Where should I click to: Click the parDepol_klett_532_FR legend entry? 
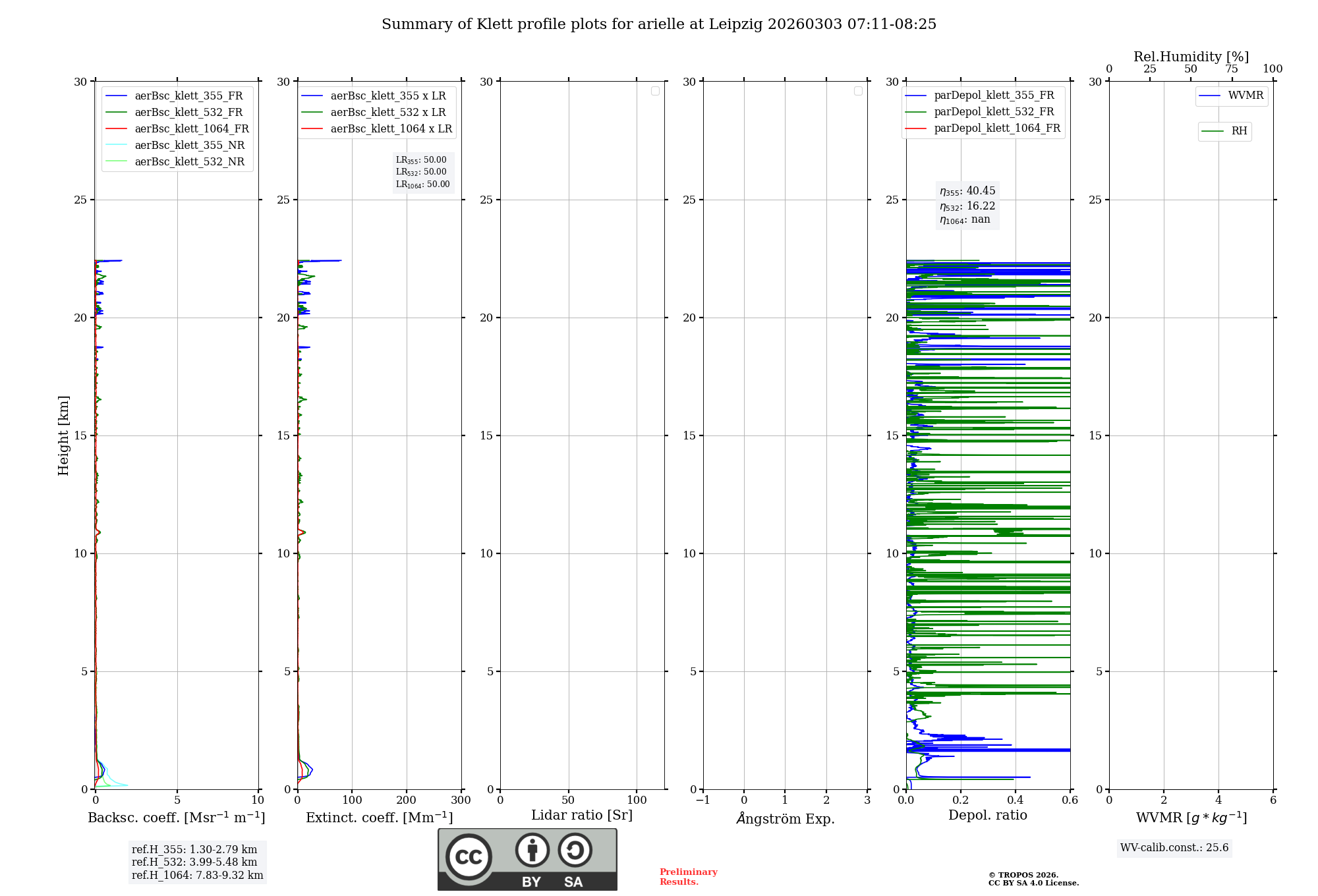(993, 112)
